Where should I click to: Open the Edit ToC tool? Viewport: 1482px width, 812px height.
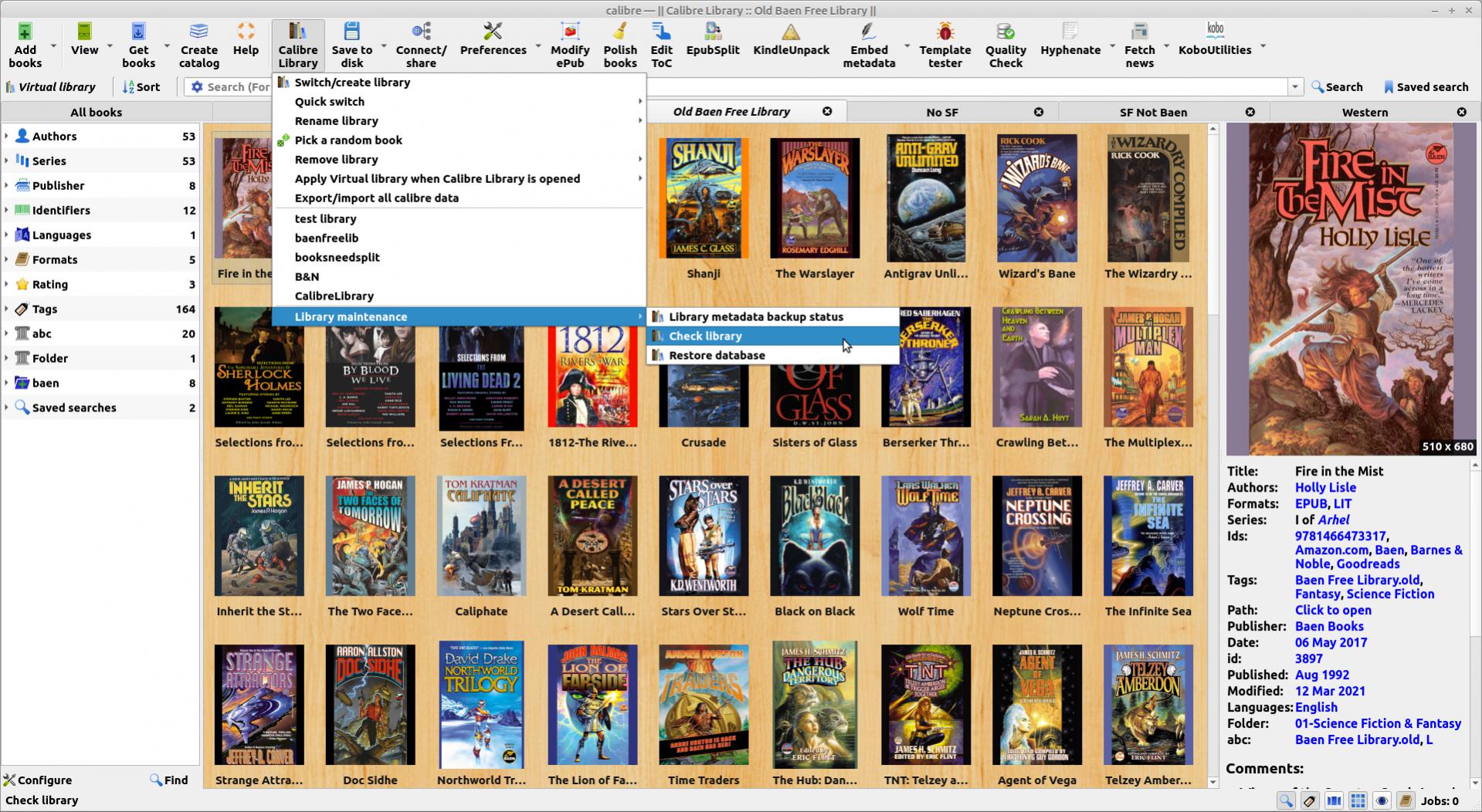tap(662, 45)
